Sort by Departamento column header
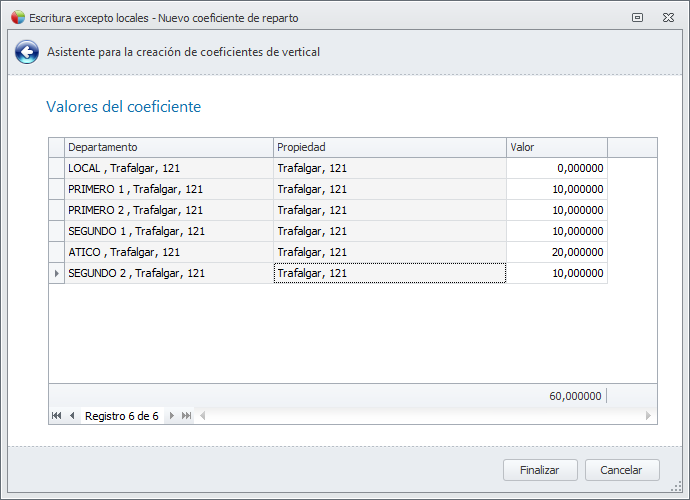Screen dimensions: 690x500 tap(168, 147)
